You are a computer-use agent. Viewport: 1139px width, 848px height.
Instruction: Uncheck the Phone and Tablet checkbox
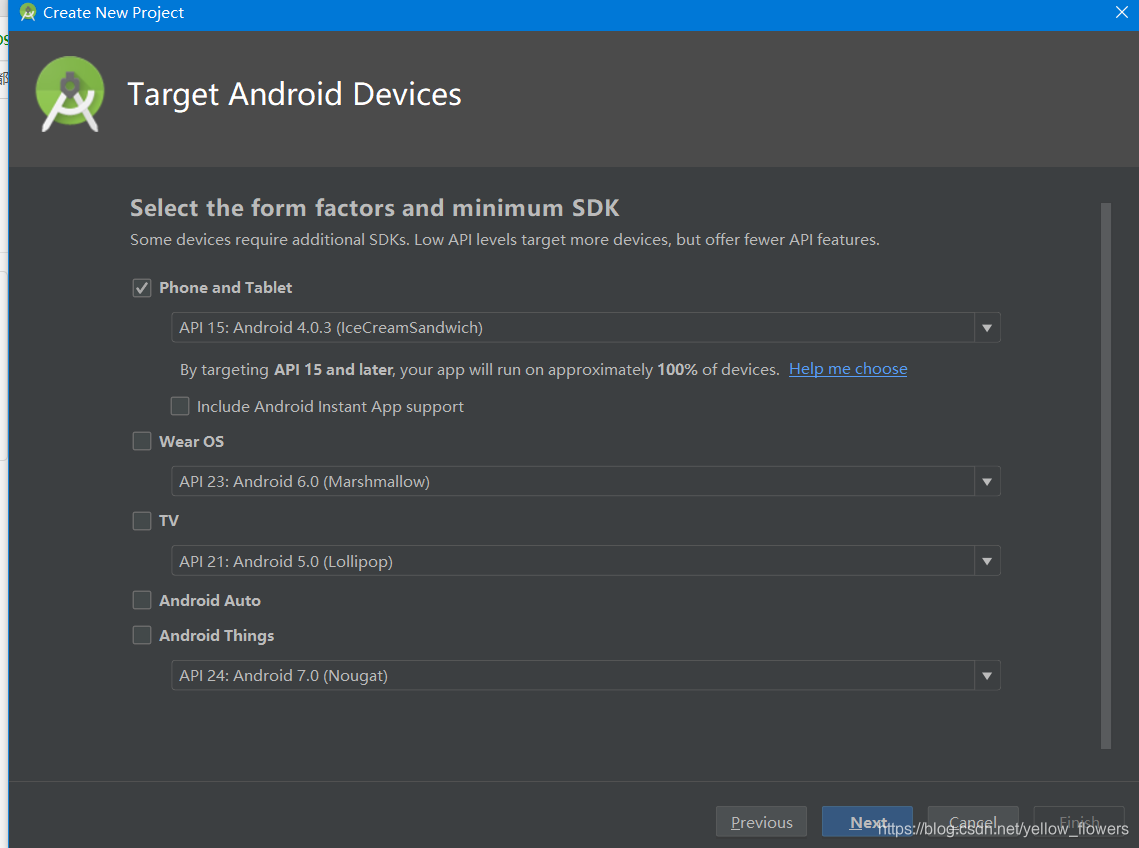point(142,288)
